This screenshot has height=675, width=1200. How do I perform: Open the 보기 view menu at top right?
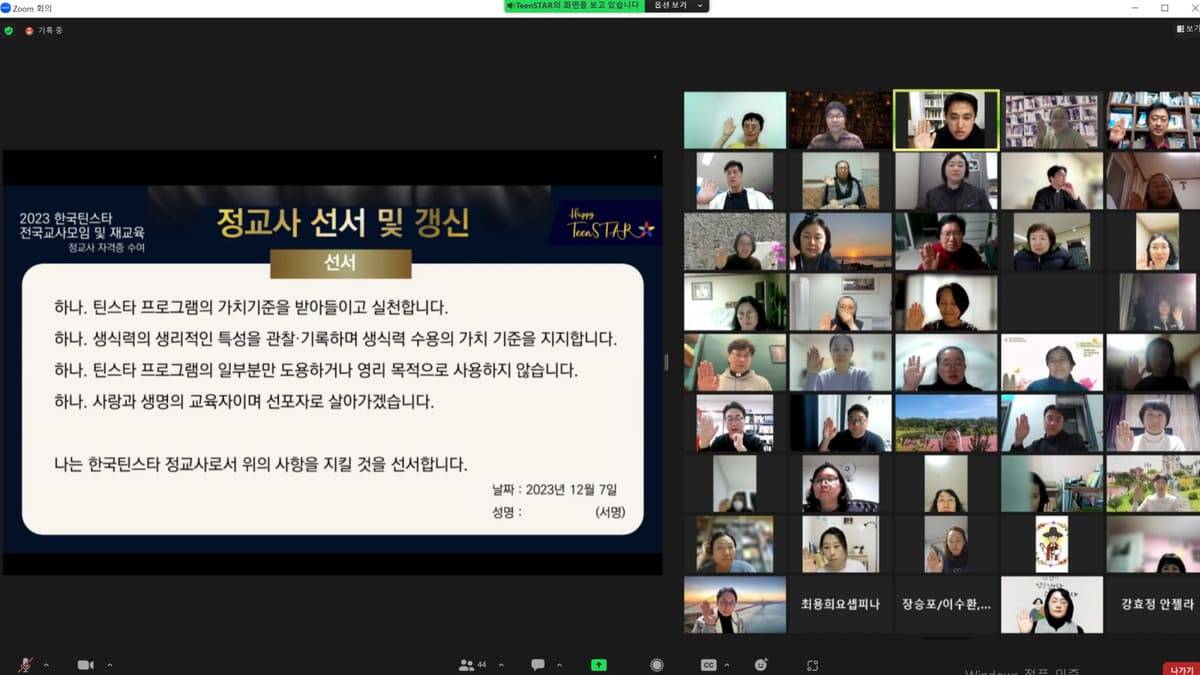pyautogui.click(x=1187, y=30)
